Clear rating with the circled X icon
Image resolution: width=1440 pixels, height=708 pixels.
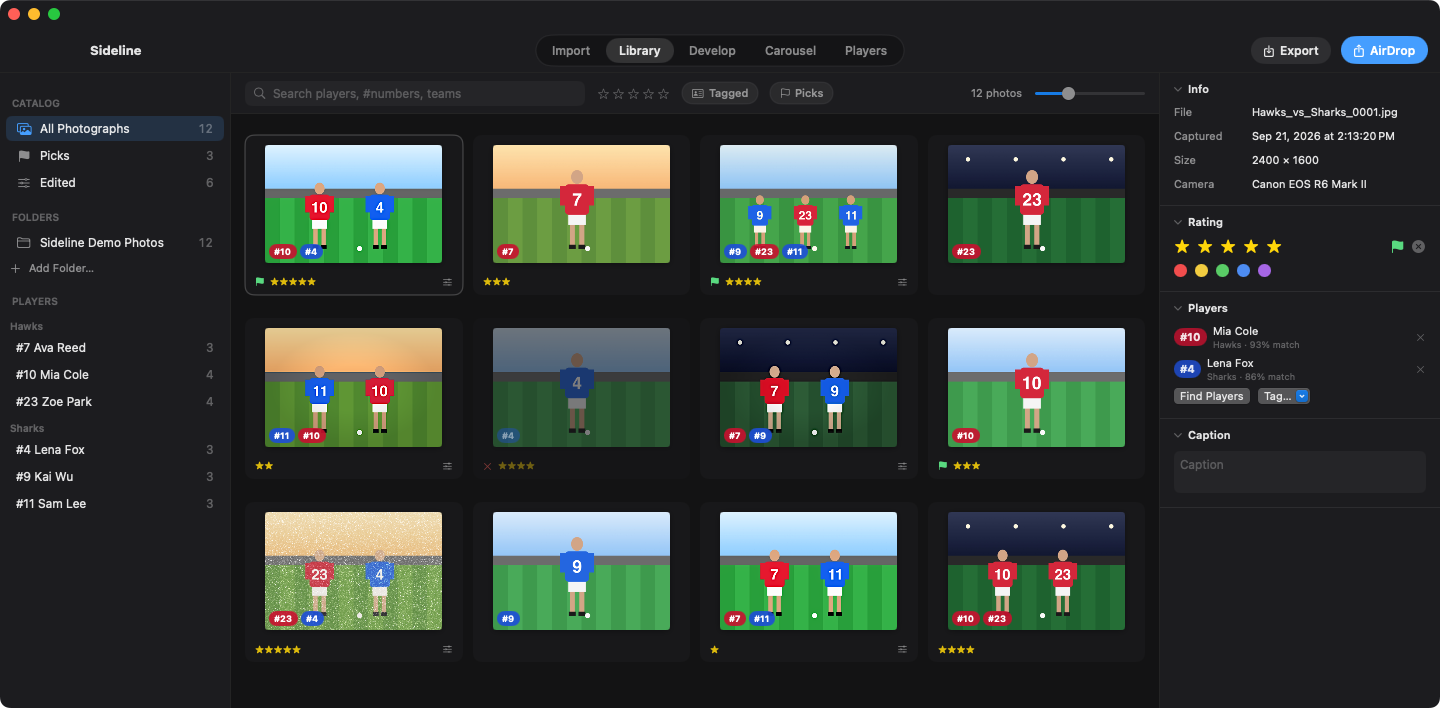click(1418, 246)
